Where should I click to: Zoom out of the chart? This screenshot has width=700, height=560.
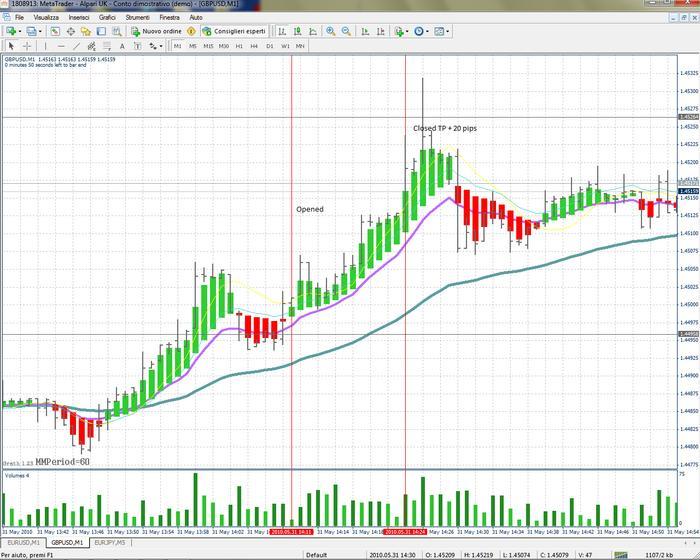346,31
